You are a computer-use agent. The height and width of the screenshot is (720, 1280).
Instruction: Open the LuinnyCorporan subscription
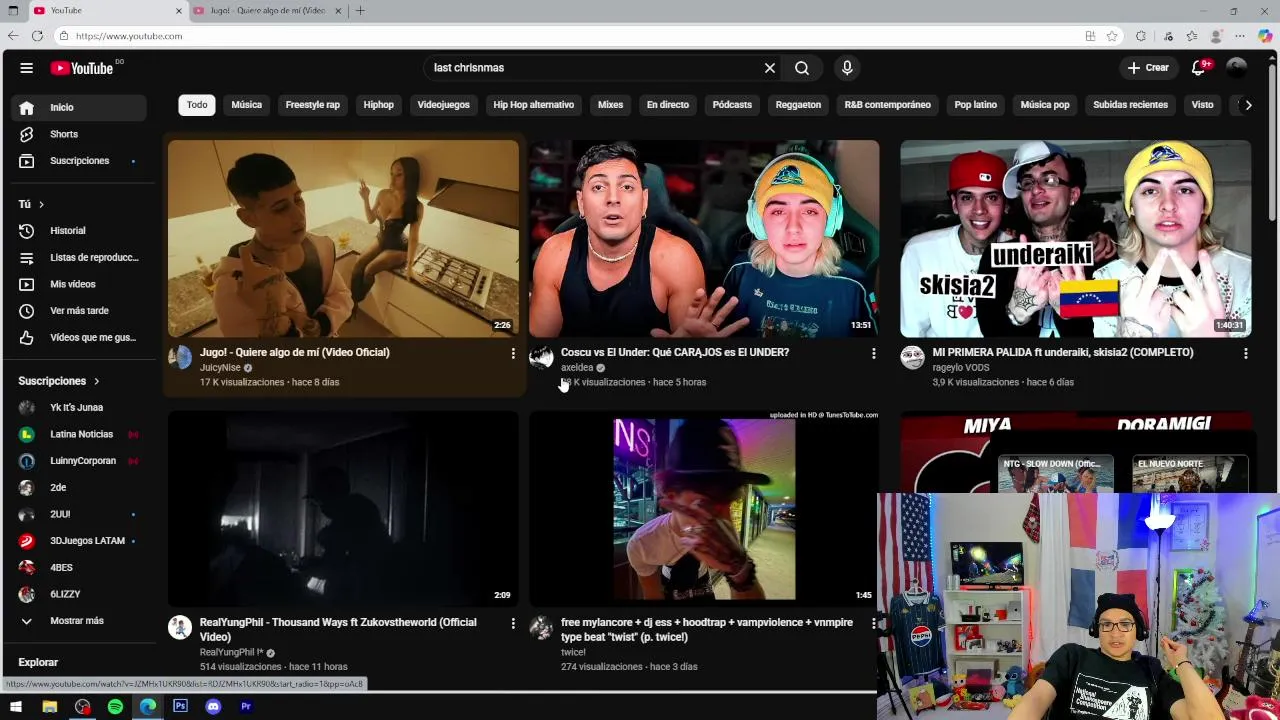[x=80, y=461]
